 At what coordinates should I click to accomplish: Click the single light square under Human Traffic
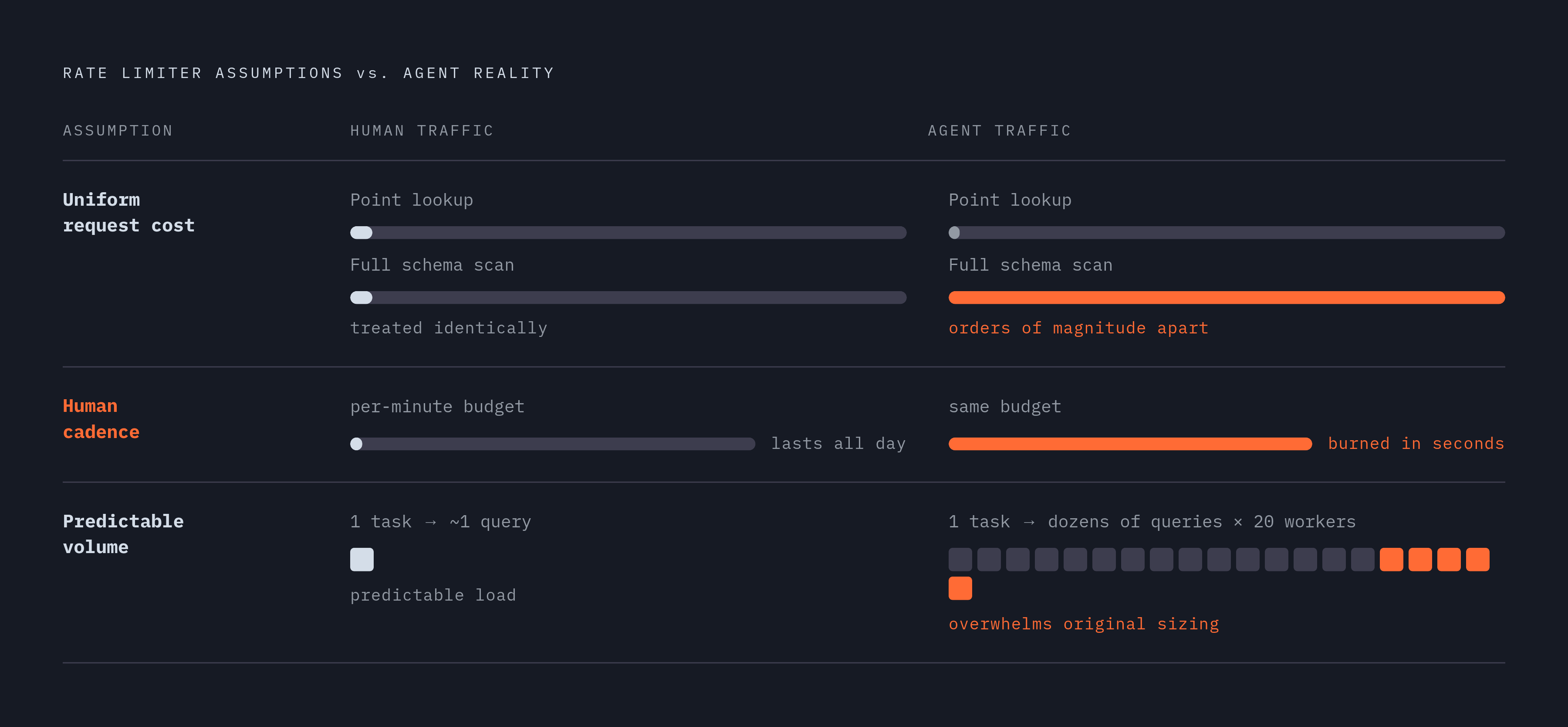coord(362,560)
